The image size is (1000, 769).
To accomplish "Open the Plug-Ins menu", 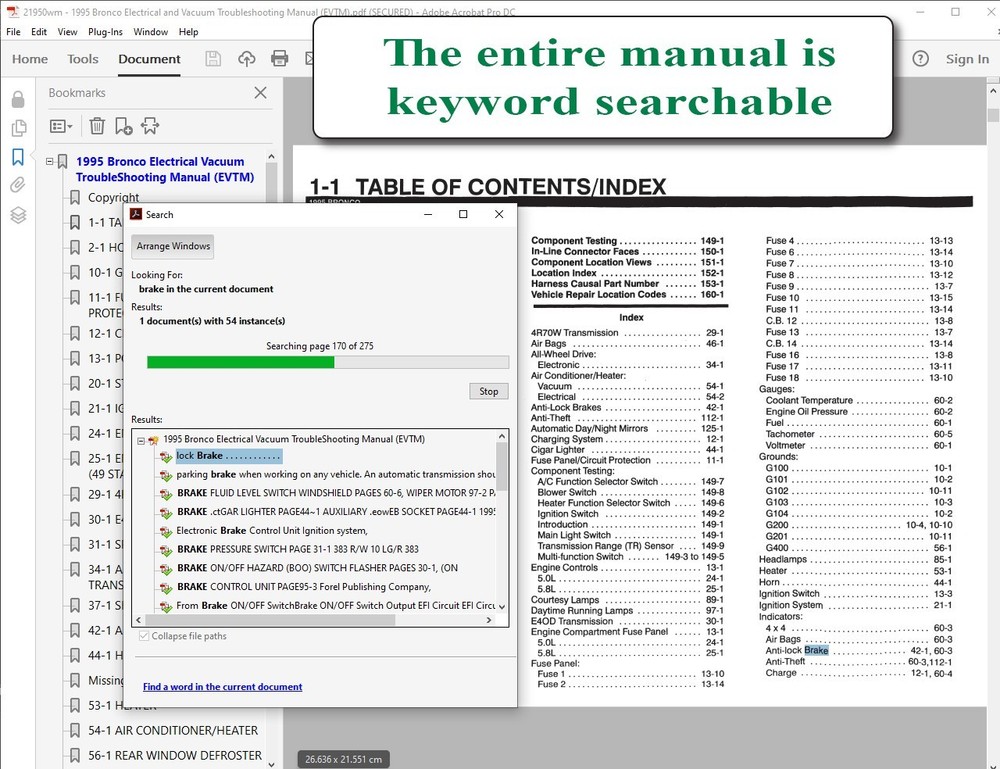I will (x=105, y=32).
